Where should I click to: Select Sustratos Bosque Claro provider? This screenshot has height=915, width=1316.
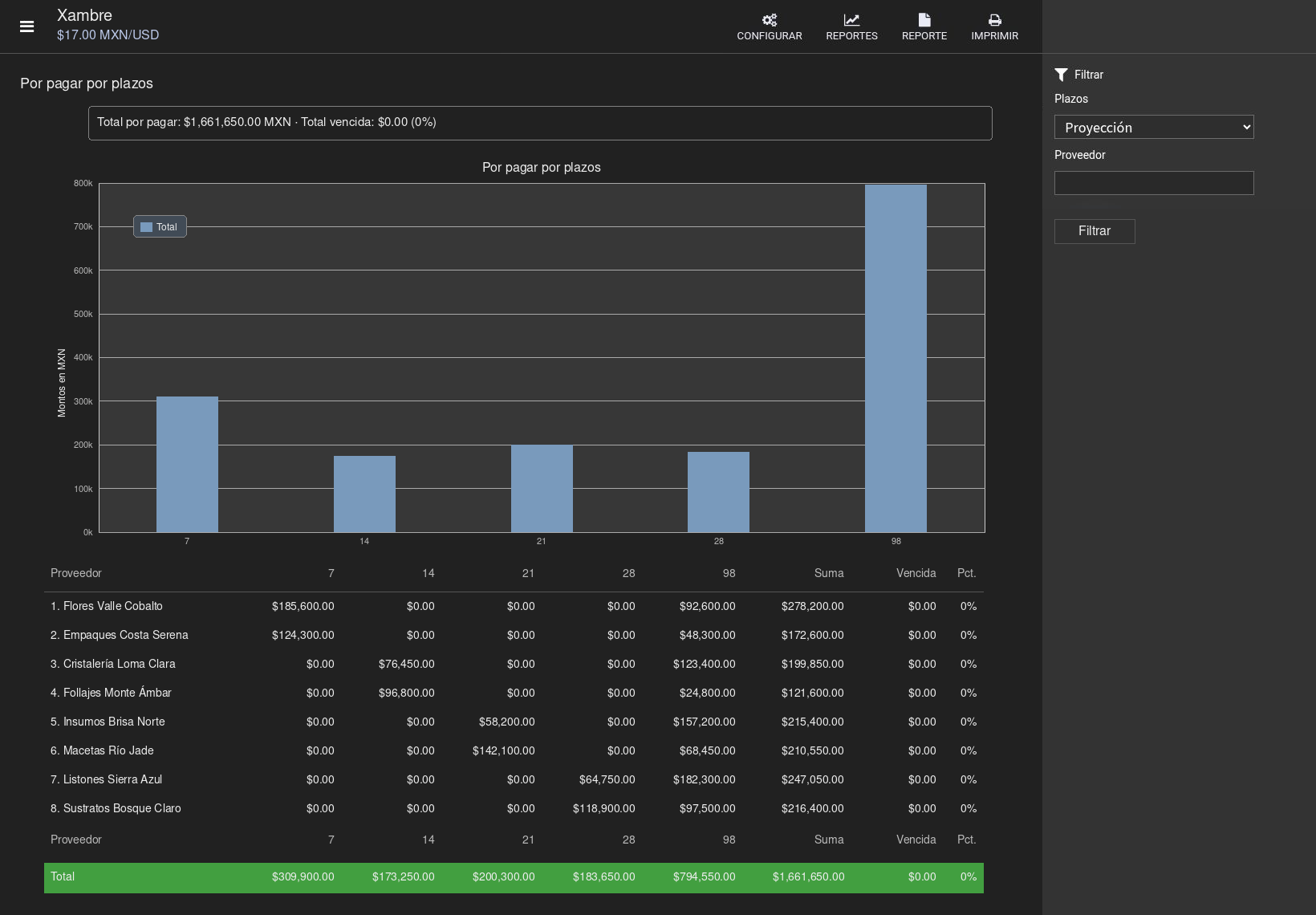[x=116, y=808]
